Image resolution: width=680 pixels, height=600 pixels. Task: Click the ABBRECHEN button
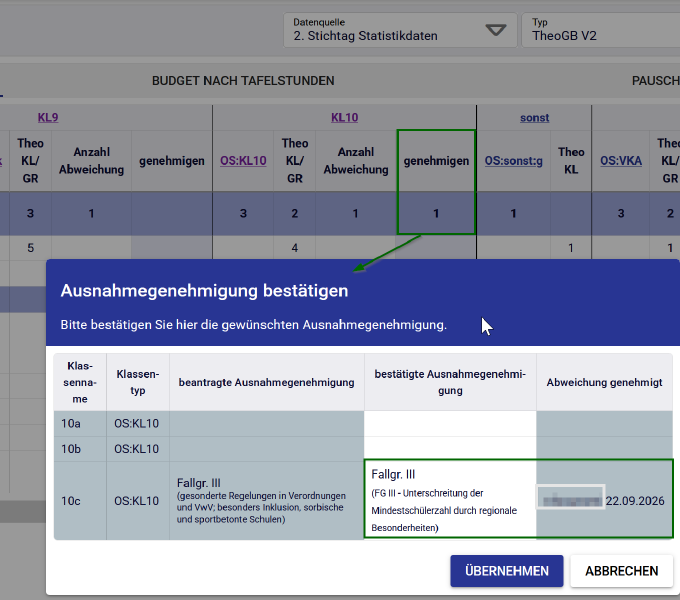click(621, 571)
